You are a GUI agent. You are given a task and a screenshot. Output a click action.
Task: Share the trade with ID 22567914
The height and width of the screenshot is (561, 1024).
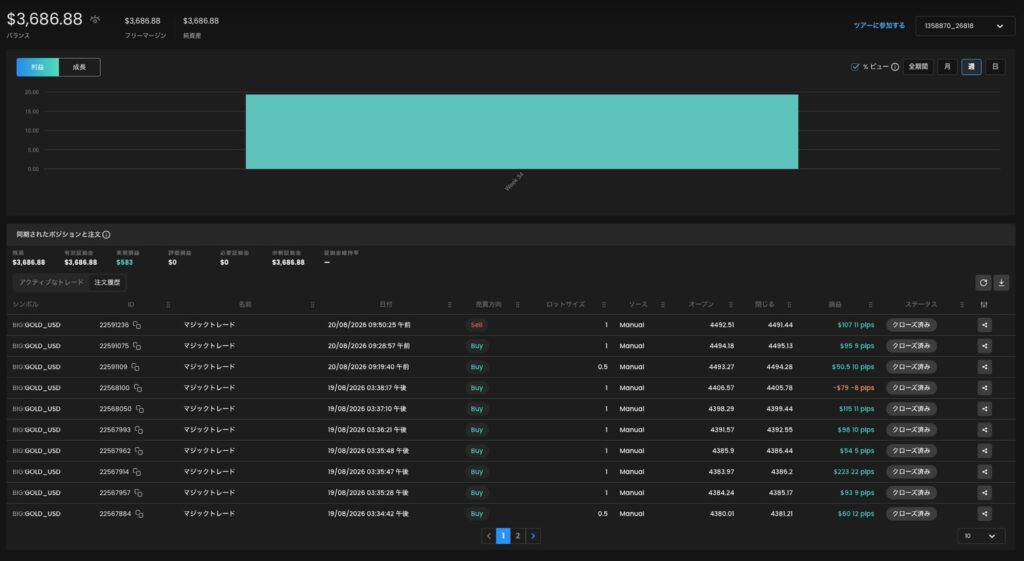(x=985, y=472)
